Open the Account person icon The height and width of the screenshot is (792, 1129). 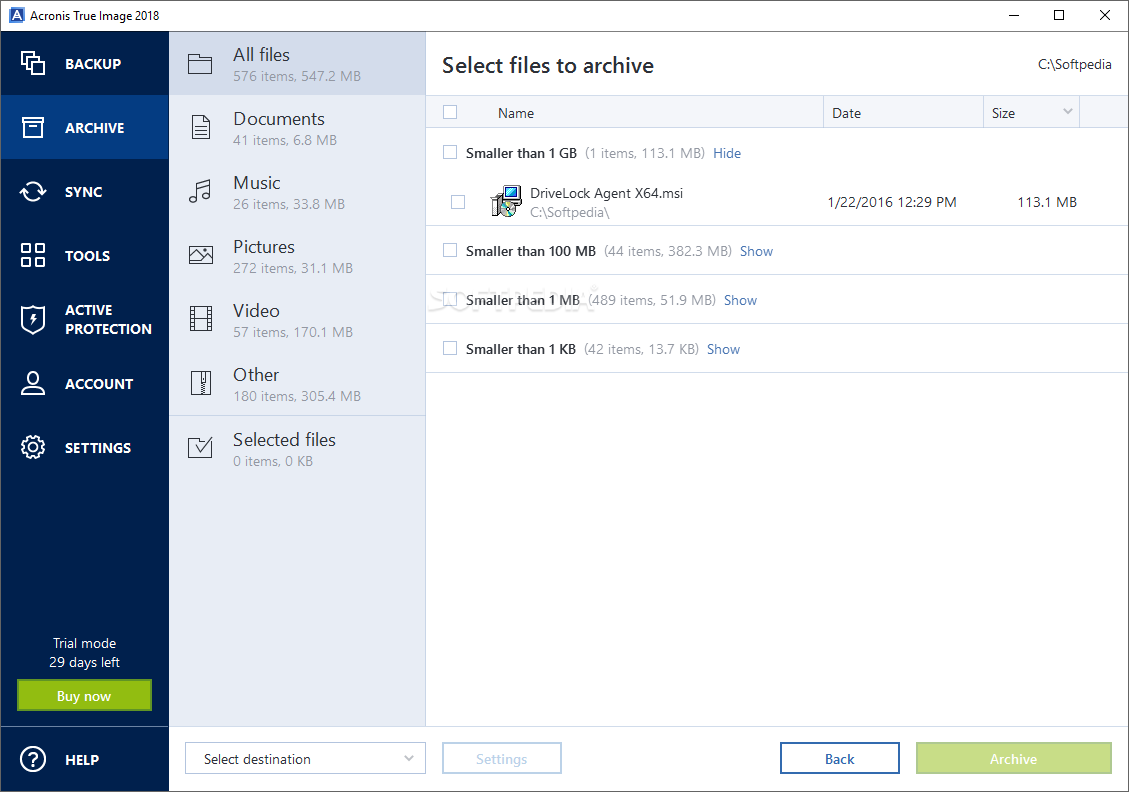(33, 383)
